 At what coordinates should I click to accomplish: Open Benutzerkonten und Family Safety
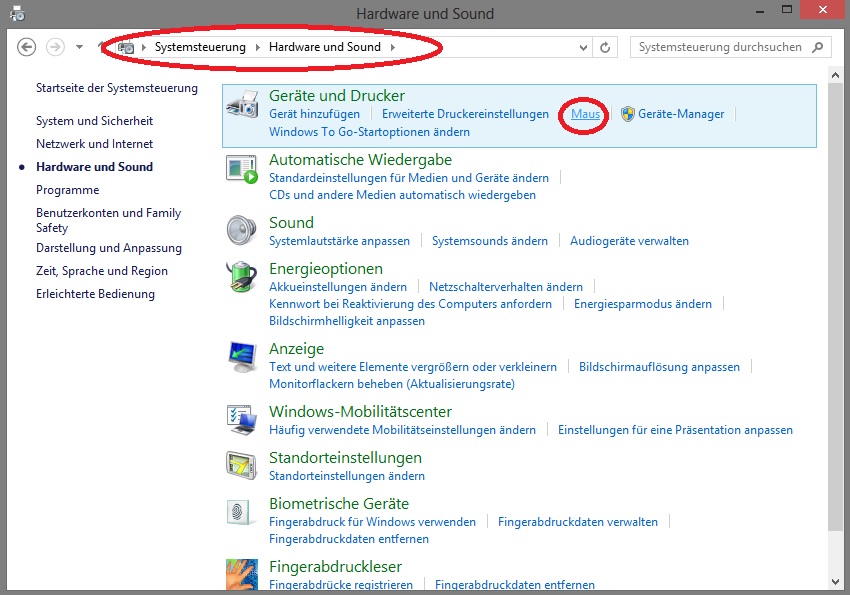click(x=108, y=220)
